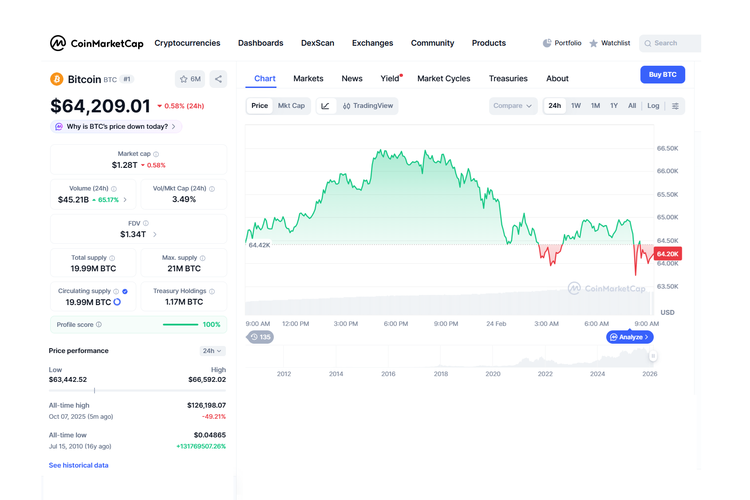Add Bitcoin to watchlist via 6M star

(190, 79)
